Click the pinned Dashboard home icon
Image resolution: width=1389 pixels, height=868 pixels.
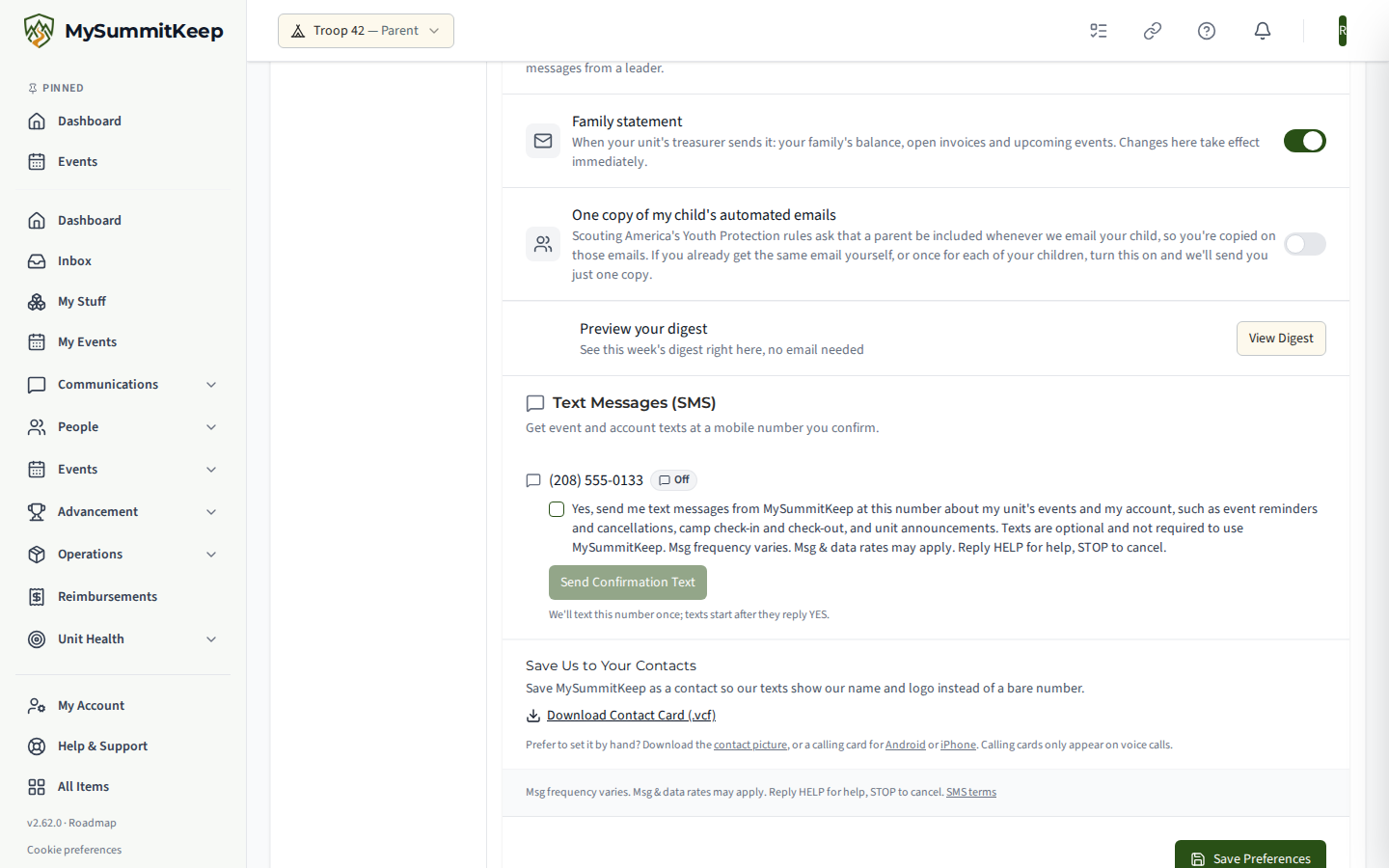tap(37, 122)
